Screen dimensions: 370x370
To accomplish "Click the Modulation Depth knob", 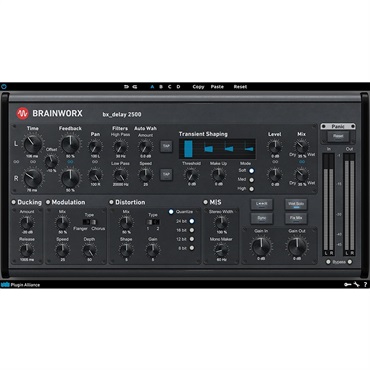I will point(89,250).
